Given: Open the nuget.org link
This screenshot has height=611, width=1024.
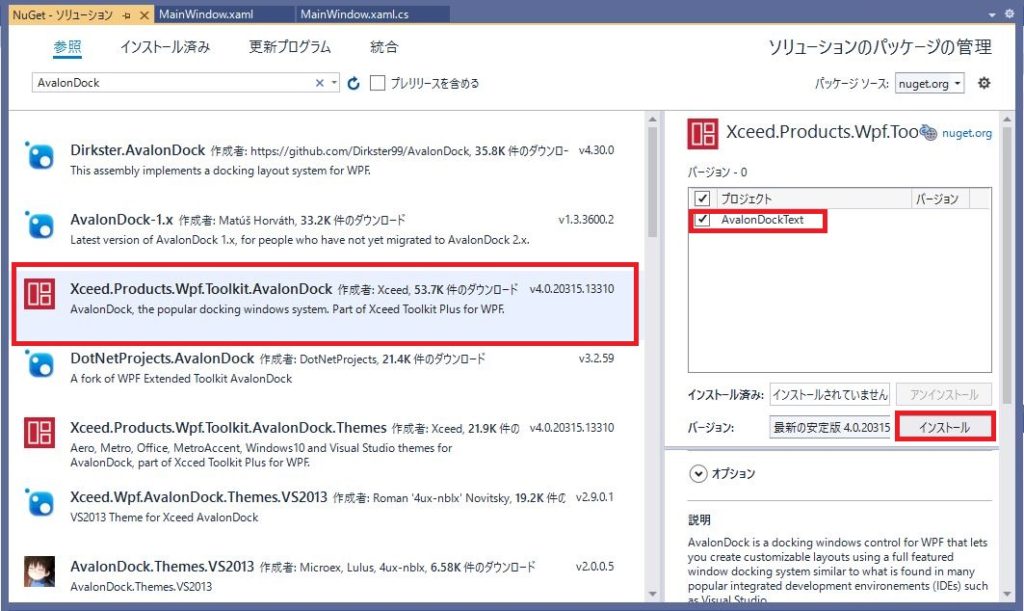Looking at the screenshot, I should click(x=967, y=133).
